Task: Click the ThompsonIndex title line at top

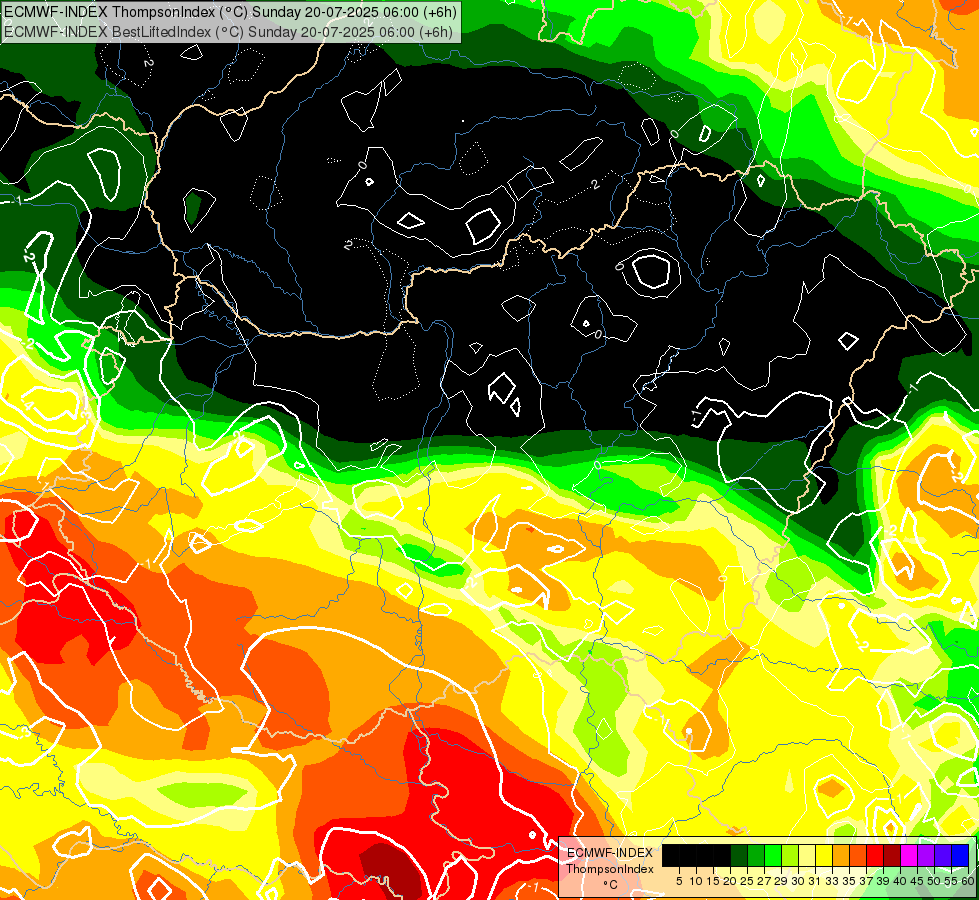Action: [230, 11]
